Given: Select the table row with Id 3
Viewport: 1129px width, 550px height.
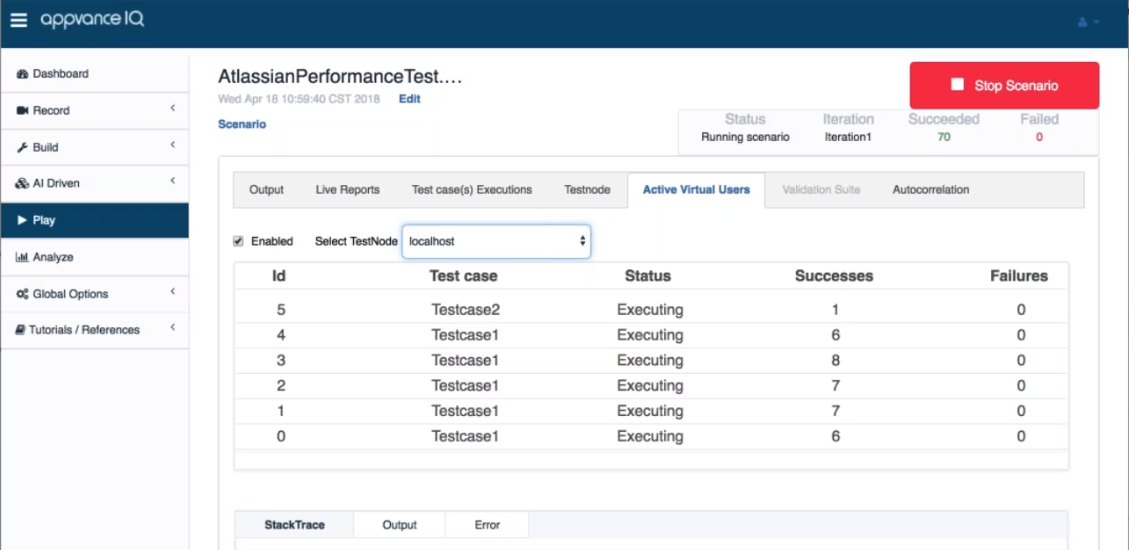Looking at the screenshot, I should pos(651,361).
